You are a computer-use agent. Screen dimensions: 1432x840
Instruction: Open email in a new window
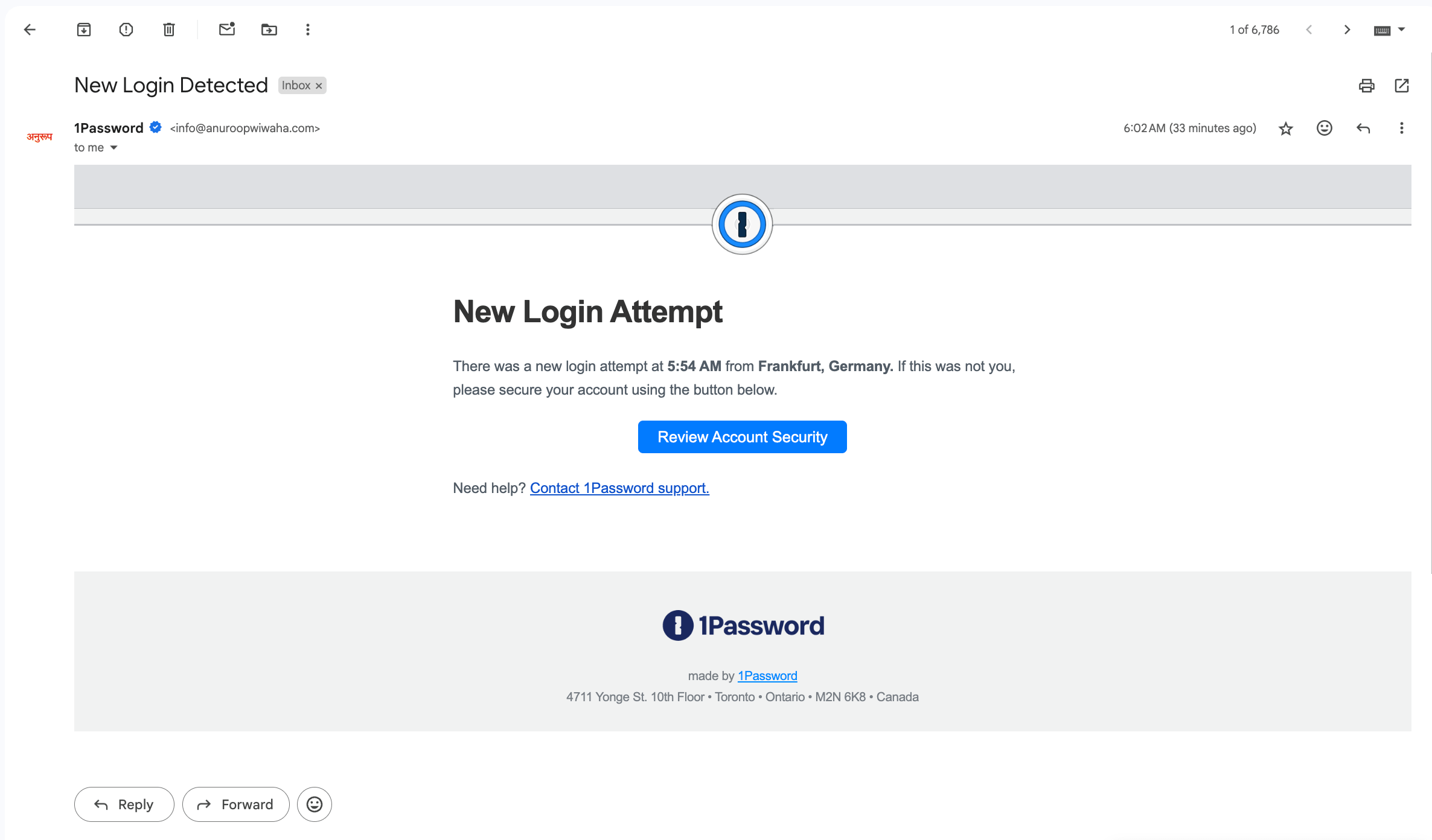(1402, 86)
